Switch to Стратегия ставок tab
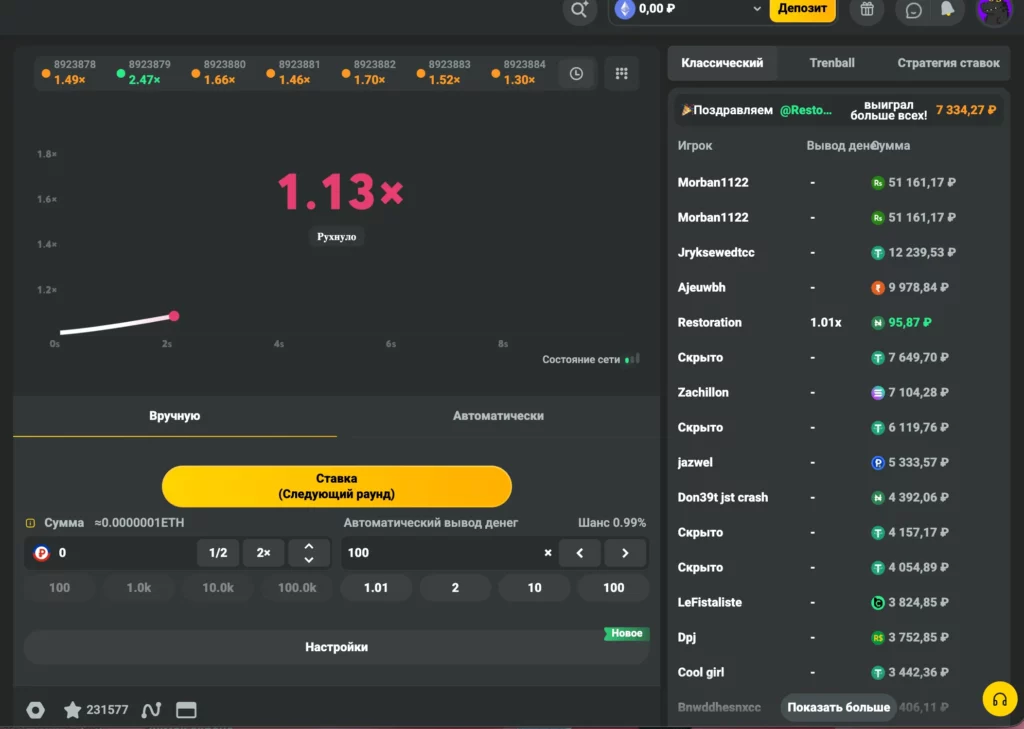The width and height of the screenshot is (1024, 729). tap(948, 63)
